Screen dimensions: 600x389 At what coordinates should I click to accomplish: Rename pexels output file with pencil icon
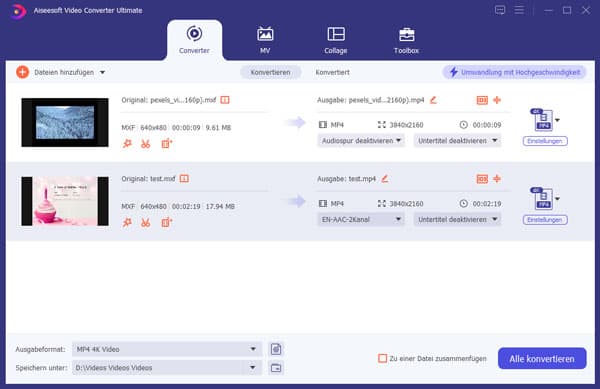(x=433, y=100)
